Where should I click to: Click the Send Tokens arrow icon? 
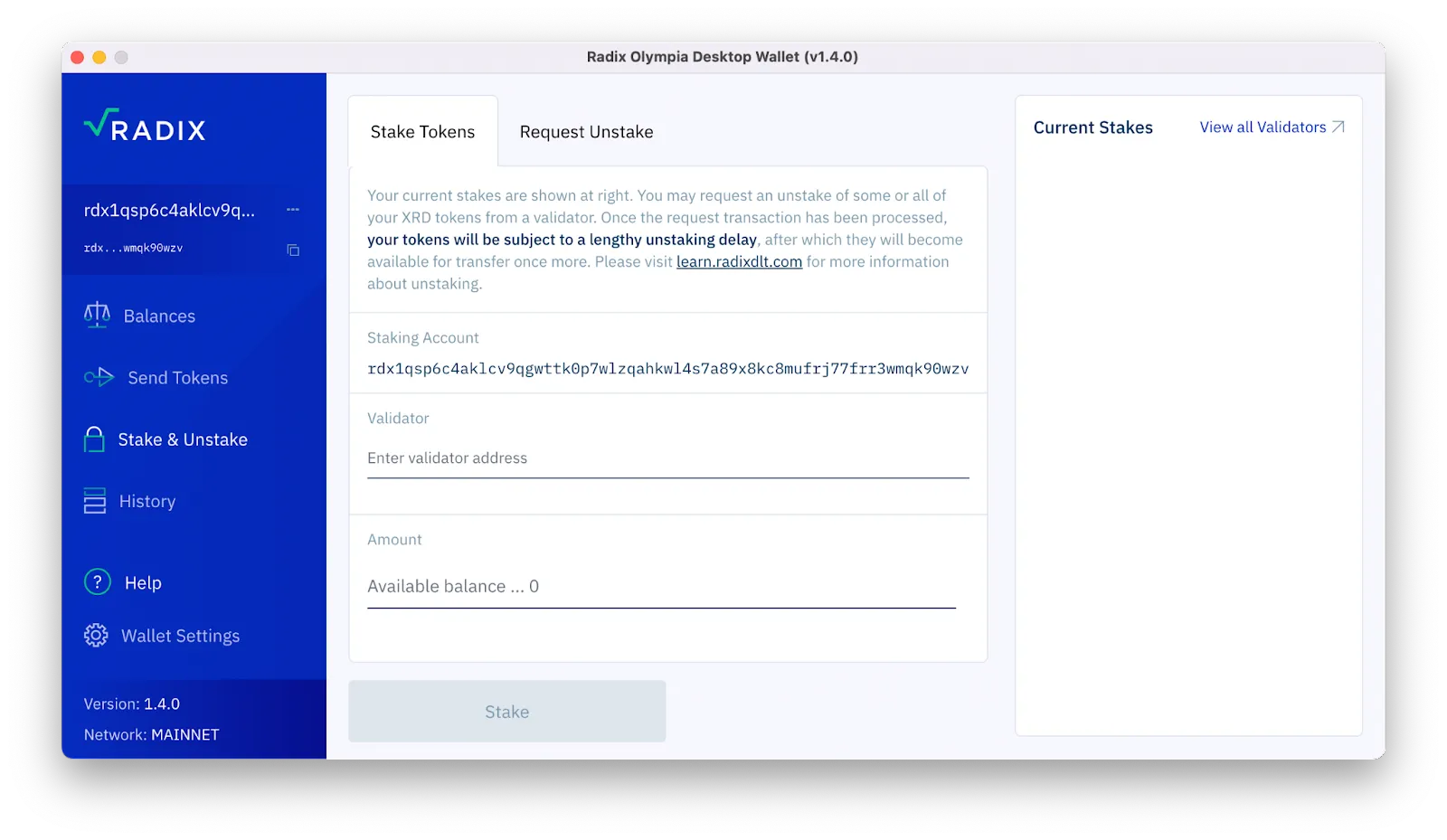(99, 377)
